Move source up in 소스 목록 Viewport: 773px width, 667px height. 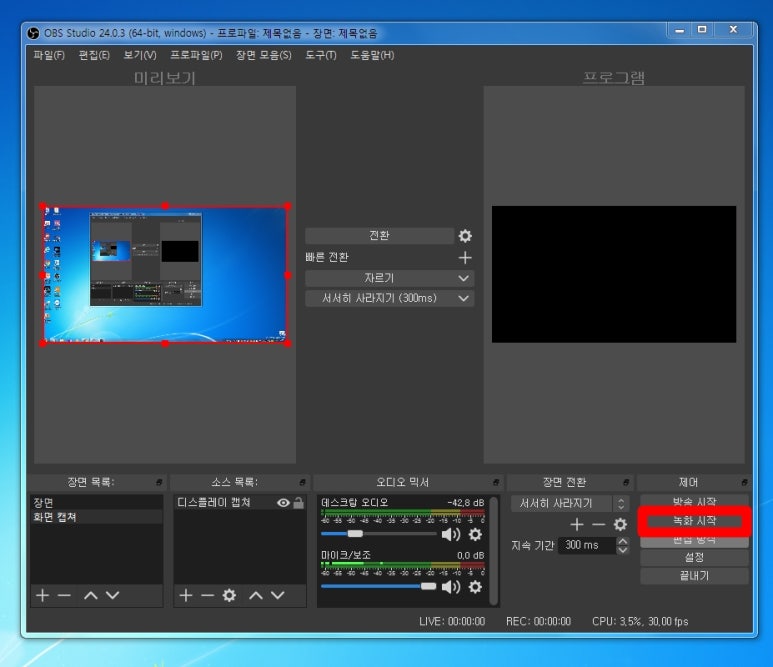click(x=256, y=596)
